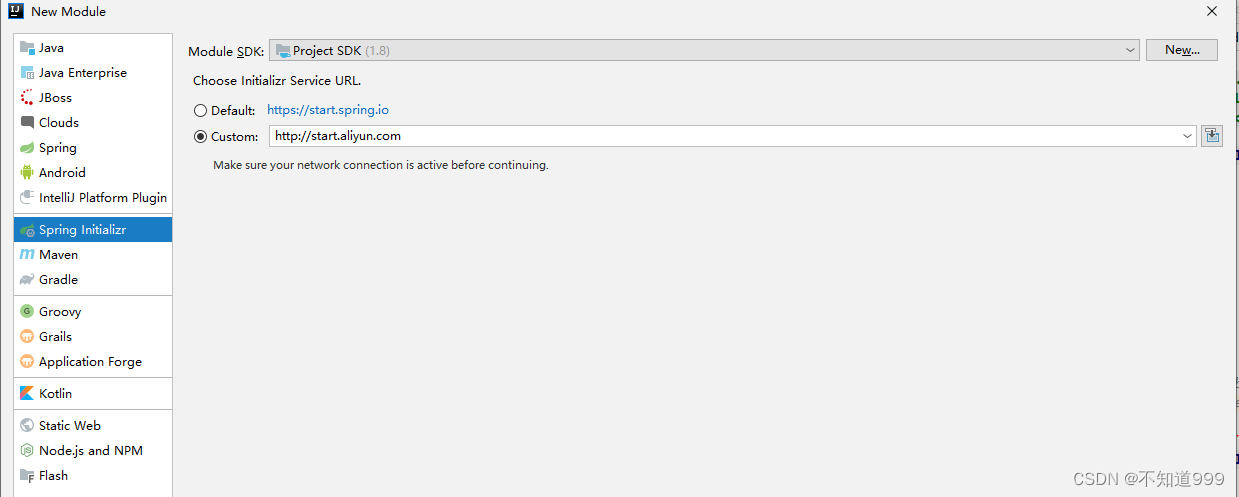Open the Module SDK dropdown
1239x497 pixels.
704,50
